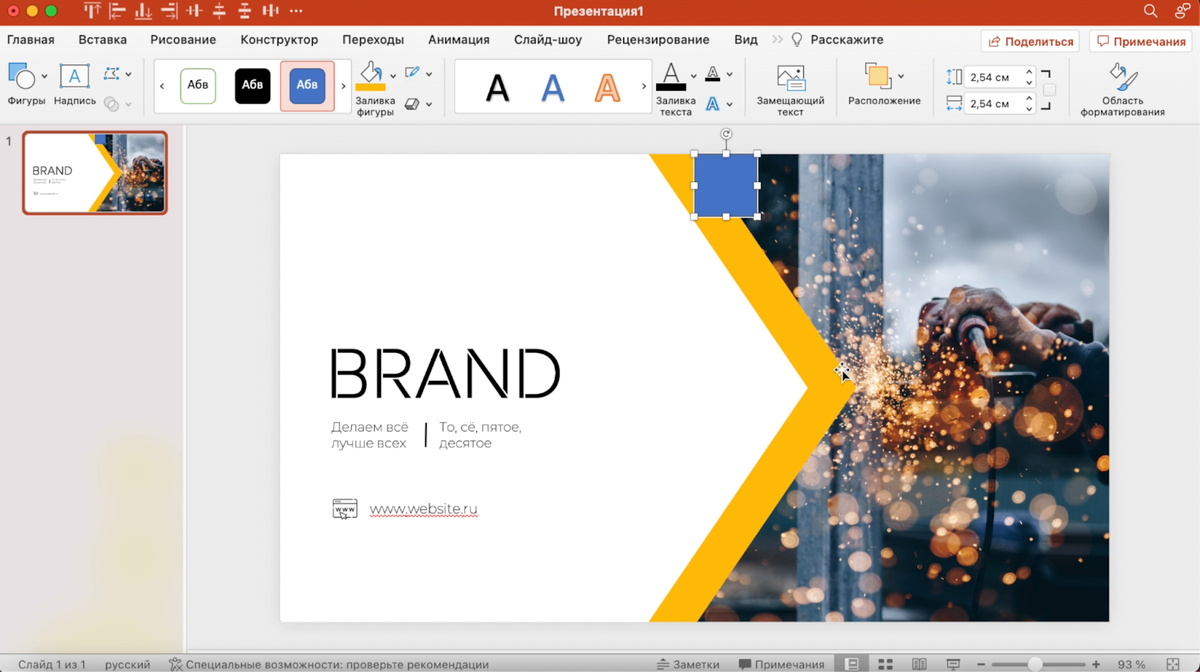Click Align Middle vertically icon
The image size is (1200, 672).
coord(219,11)
